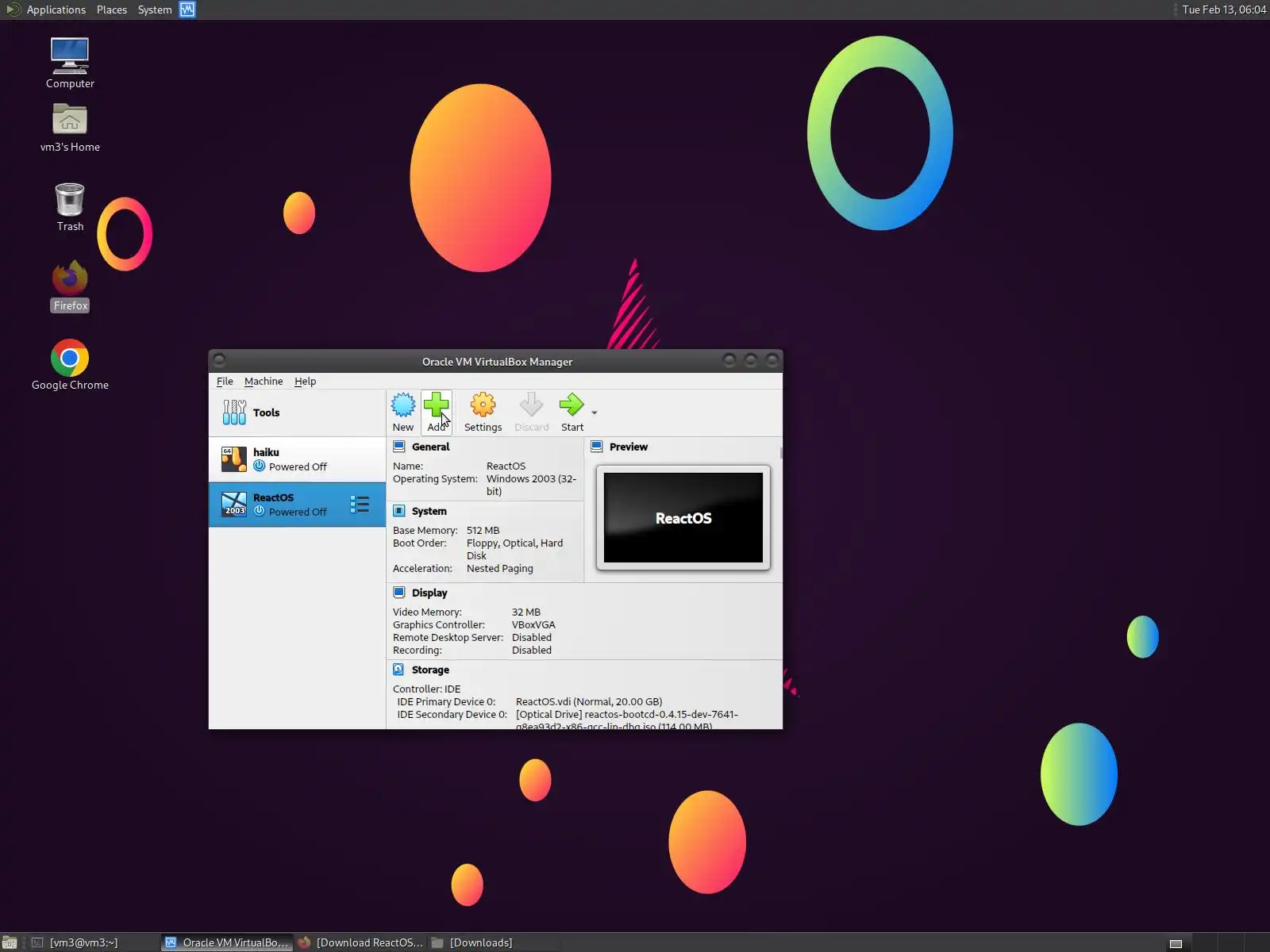This screenshot has width=1270, height=952.
Task: Click the Remote Desktop Server "Disabled" value
Action: click(x=532, y=638)
